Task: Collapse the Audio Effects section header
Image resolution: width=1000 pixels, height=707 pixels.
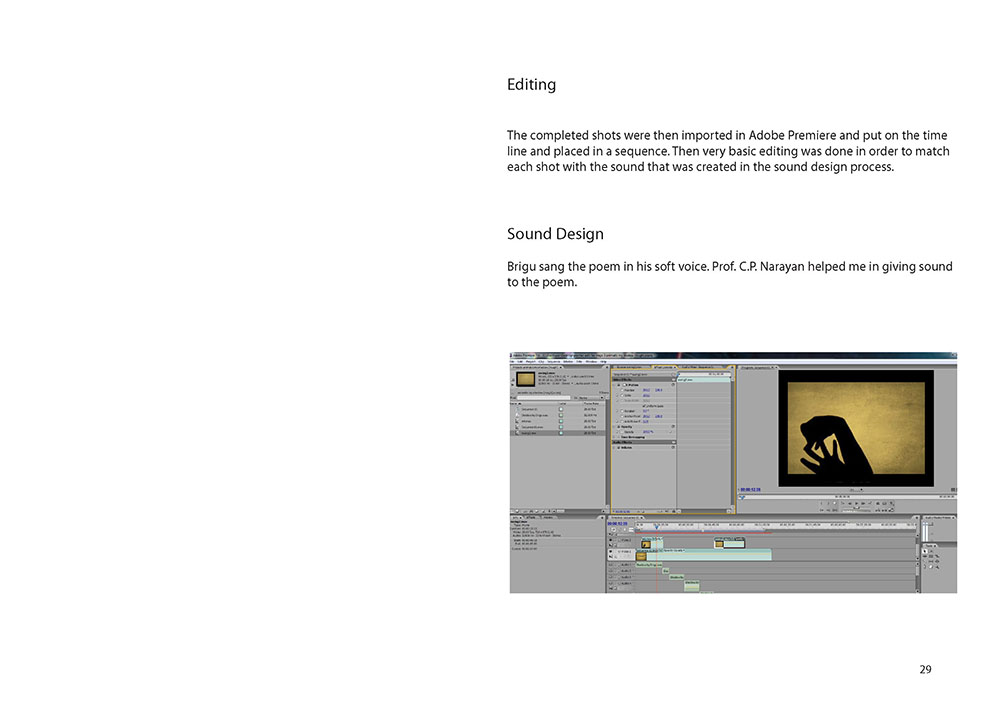Action: point(673,442)
